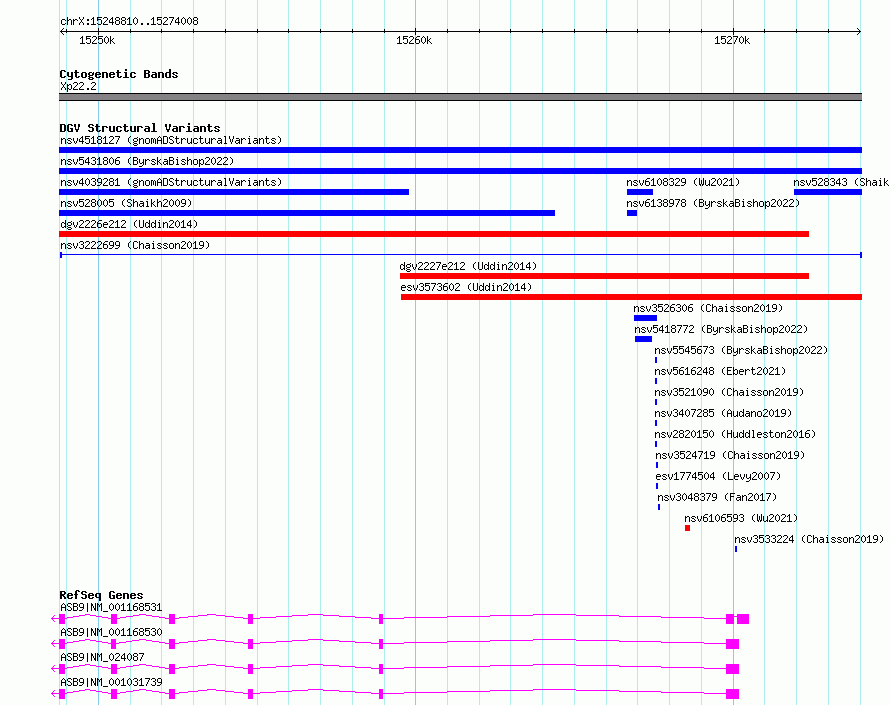Click the Cytogenetic Bands track title
890x705 pixels.
119,74
